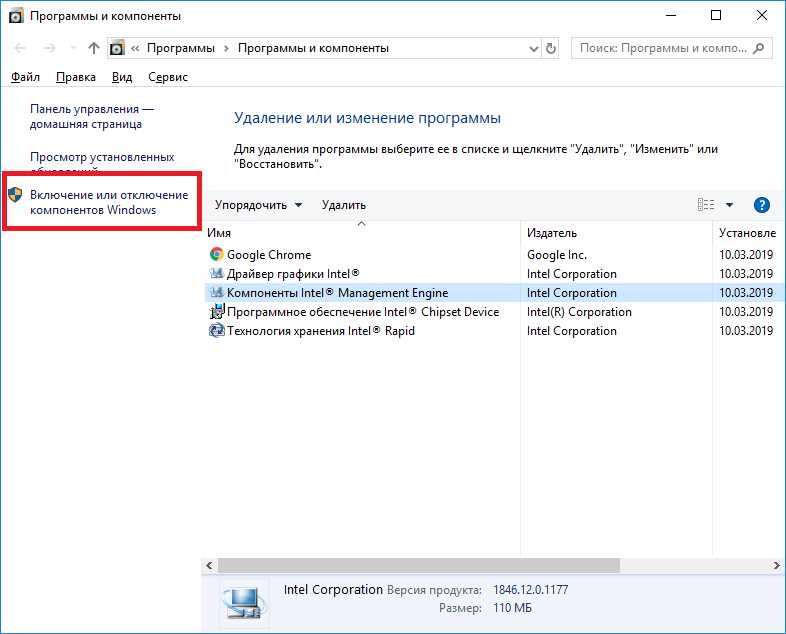The image size is (786, 634).
Task: Maximize the Программы и компоненты window
Action: 716,16
